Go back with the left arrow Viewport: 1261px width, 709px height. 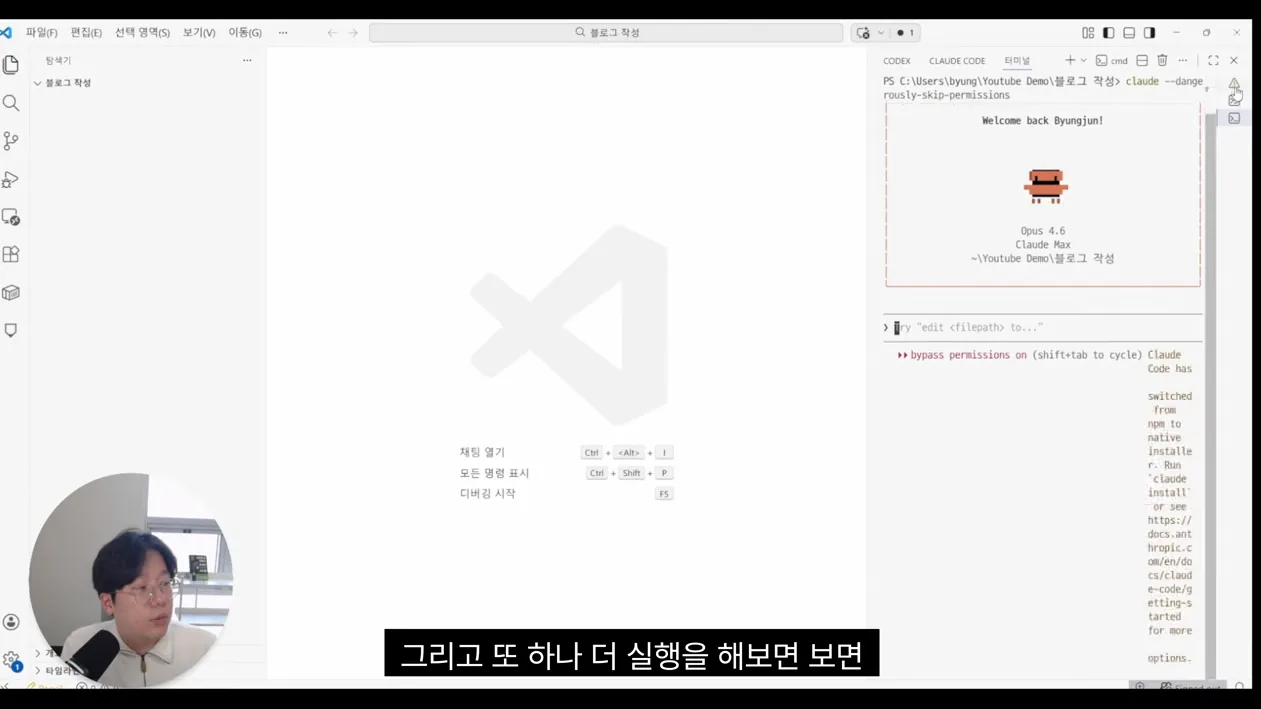(x=333, y=33)
